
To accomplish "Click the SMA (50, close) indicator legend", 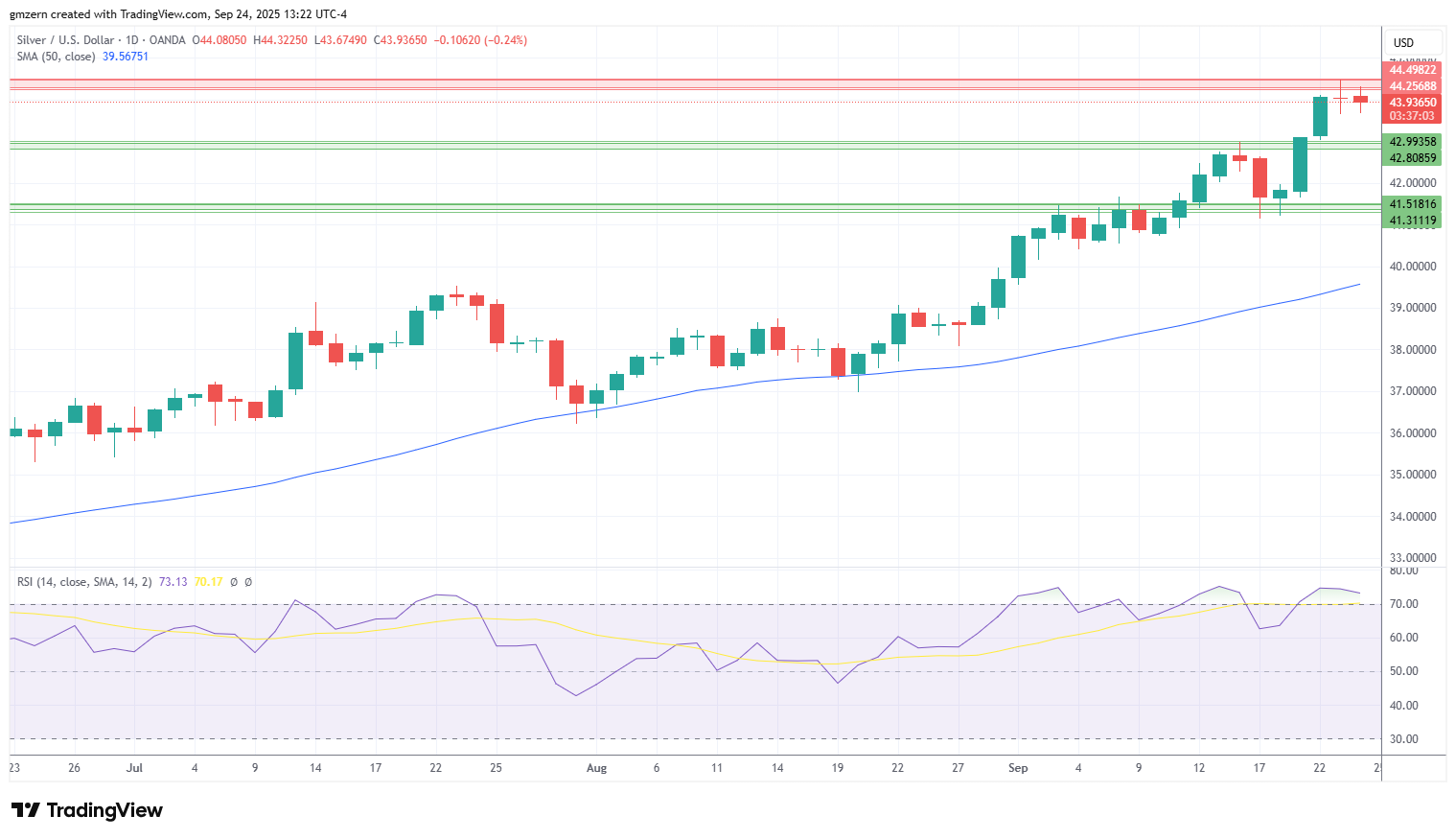I will tap(56, 57).
